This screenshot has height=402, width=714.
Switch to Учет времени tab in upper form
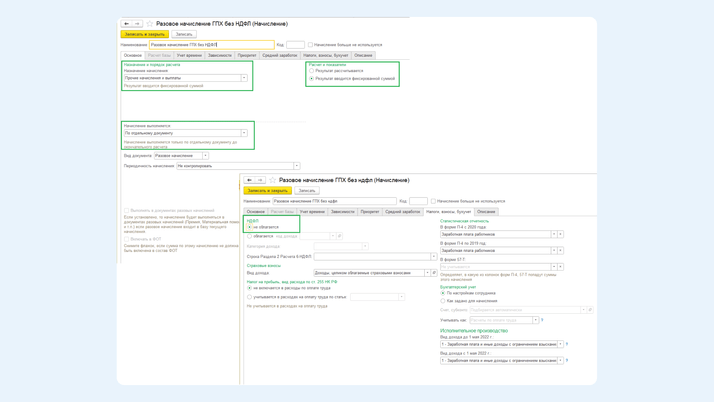click(x=189, y=56)
